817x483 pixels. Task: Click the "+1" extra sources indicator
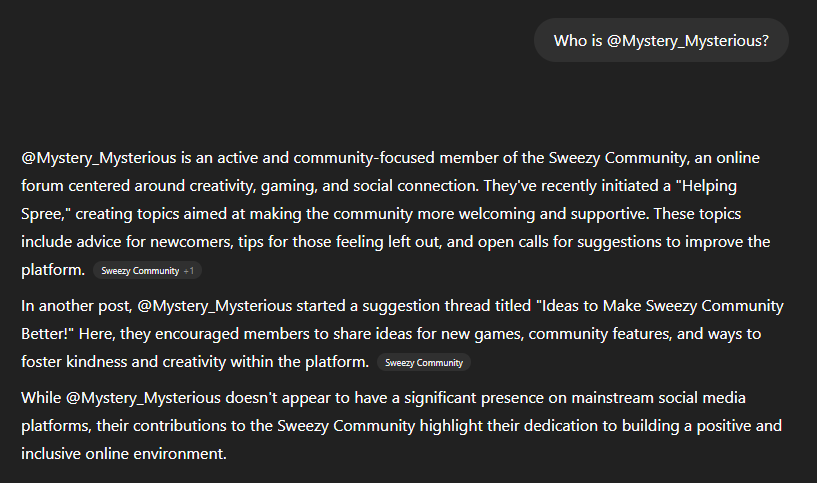pyautogui.click(x=189, y=271)
